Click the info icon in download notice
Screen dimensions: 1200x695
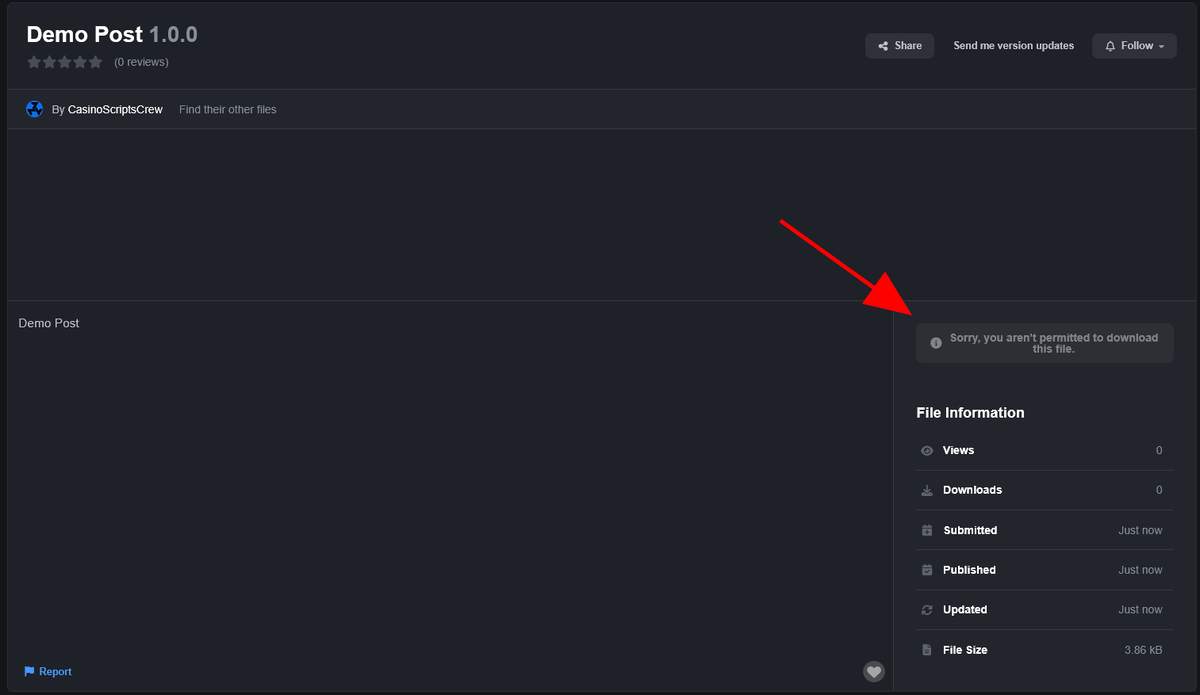[x=936, y=343]
